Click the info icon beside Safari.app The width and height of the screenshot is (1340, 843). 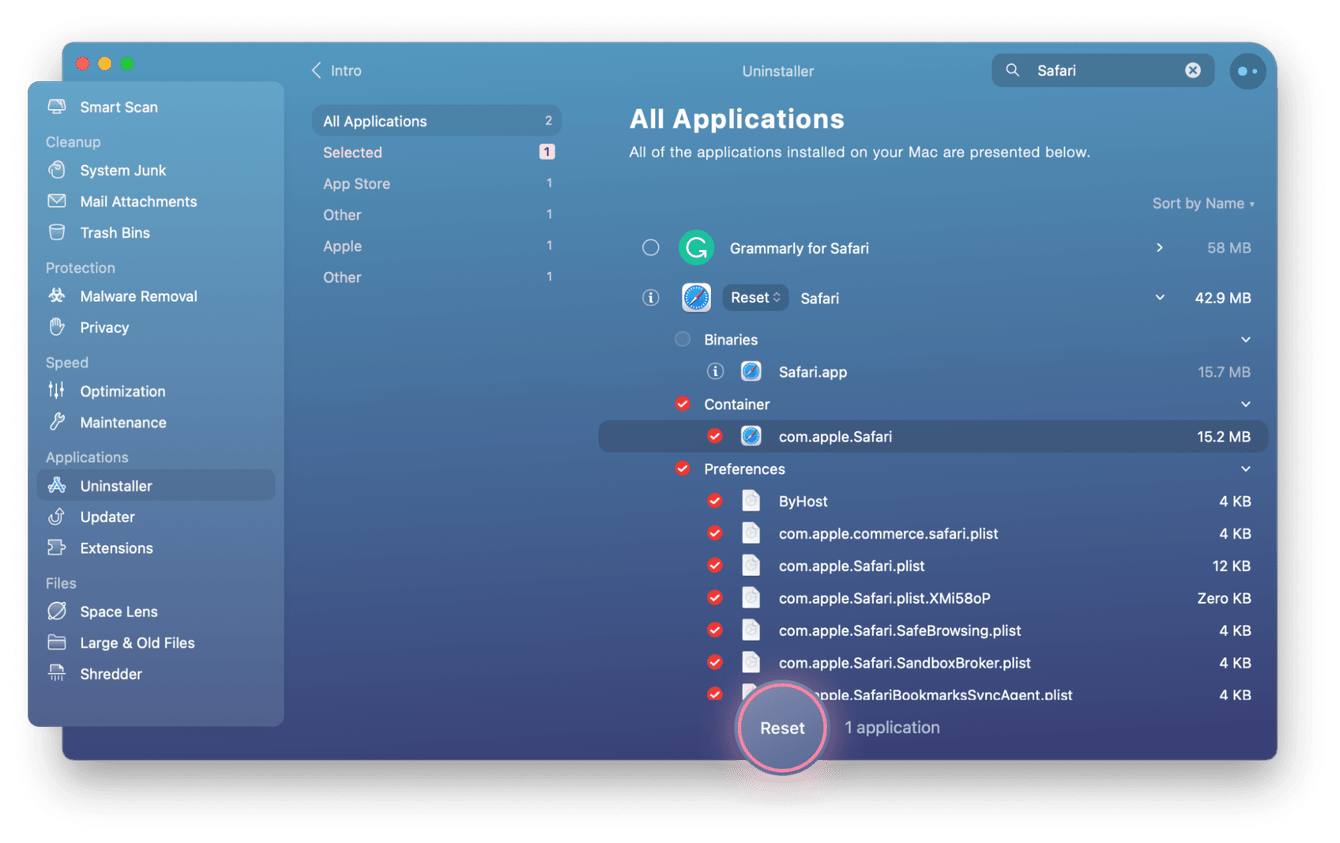(715, 372)
